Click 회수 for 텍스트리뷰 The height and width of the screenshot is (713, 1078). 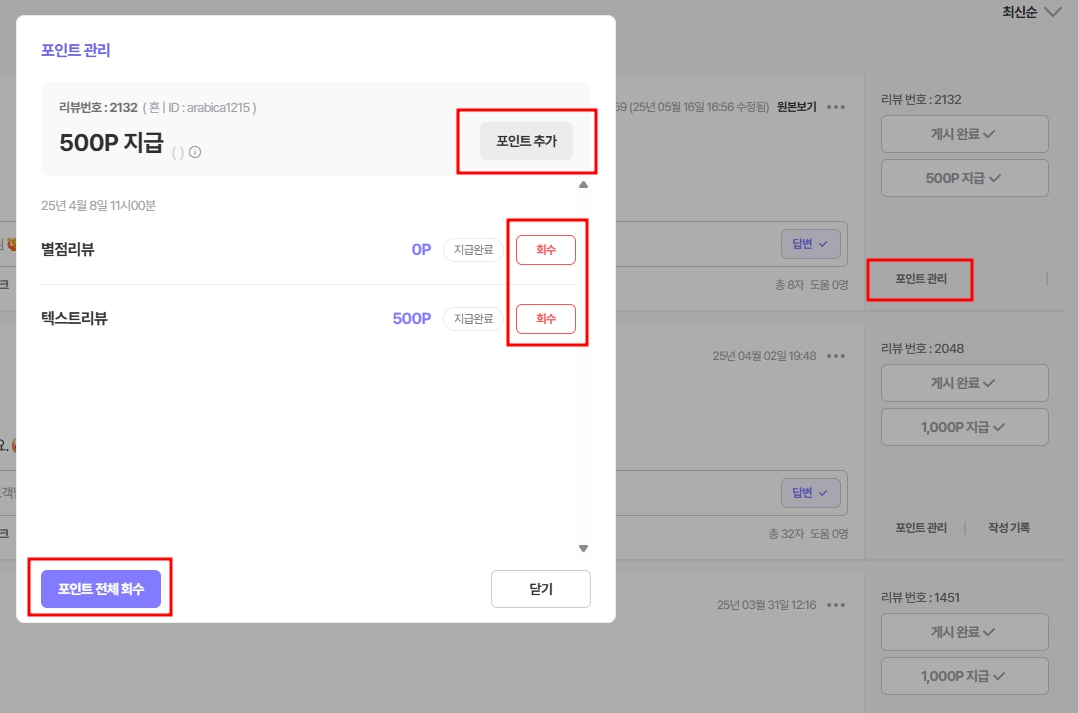coord(546,318)
